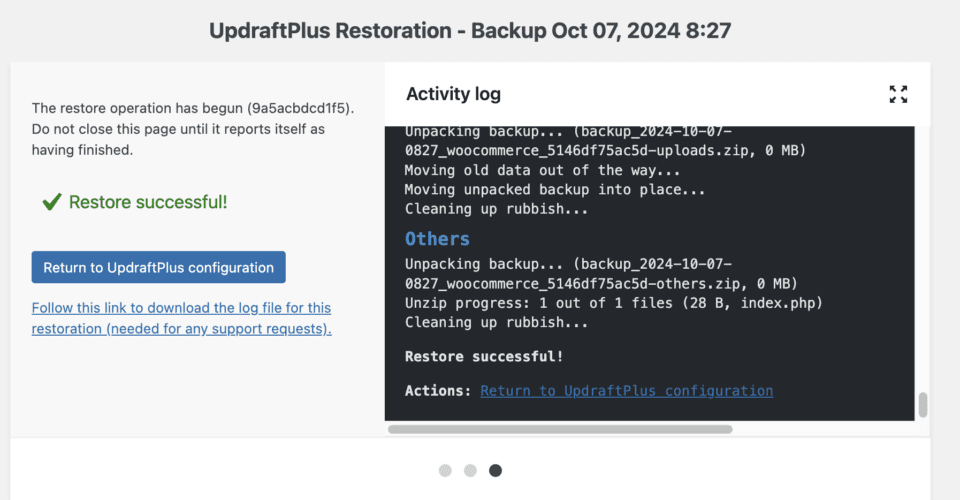Image resolution: width=960 pixels, height=500 pixels.
Task: Click 'The restore operation has begun' text
Action: tap(193, 108)
